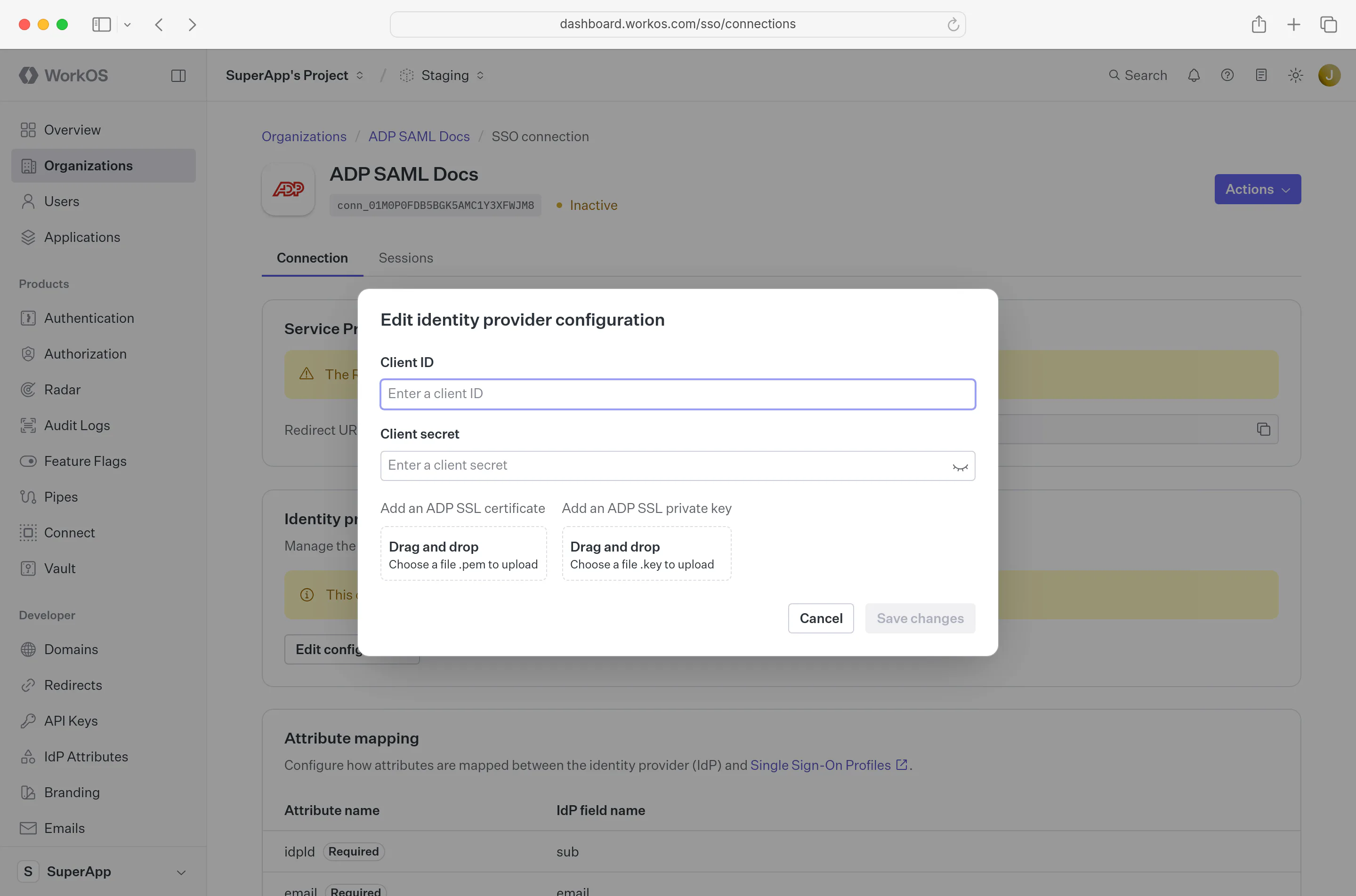
Task: Click the Applications layers icon
Action: coord(28,237)
